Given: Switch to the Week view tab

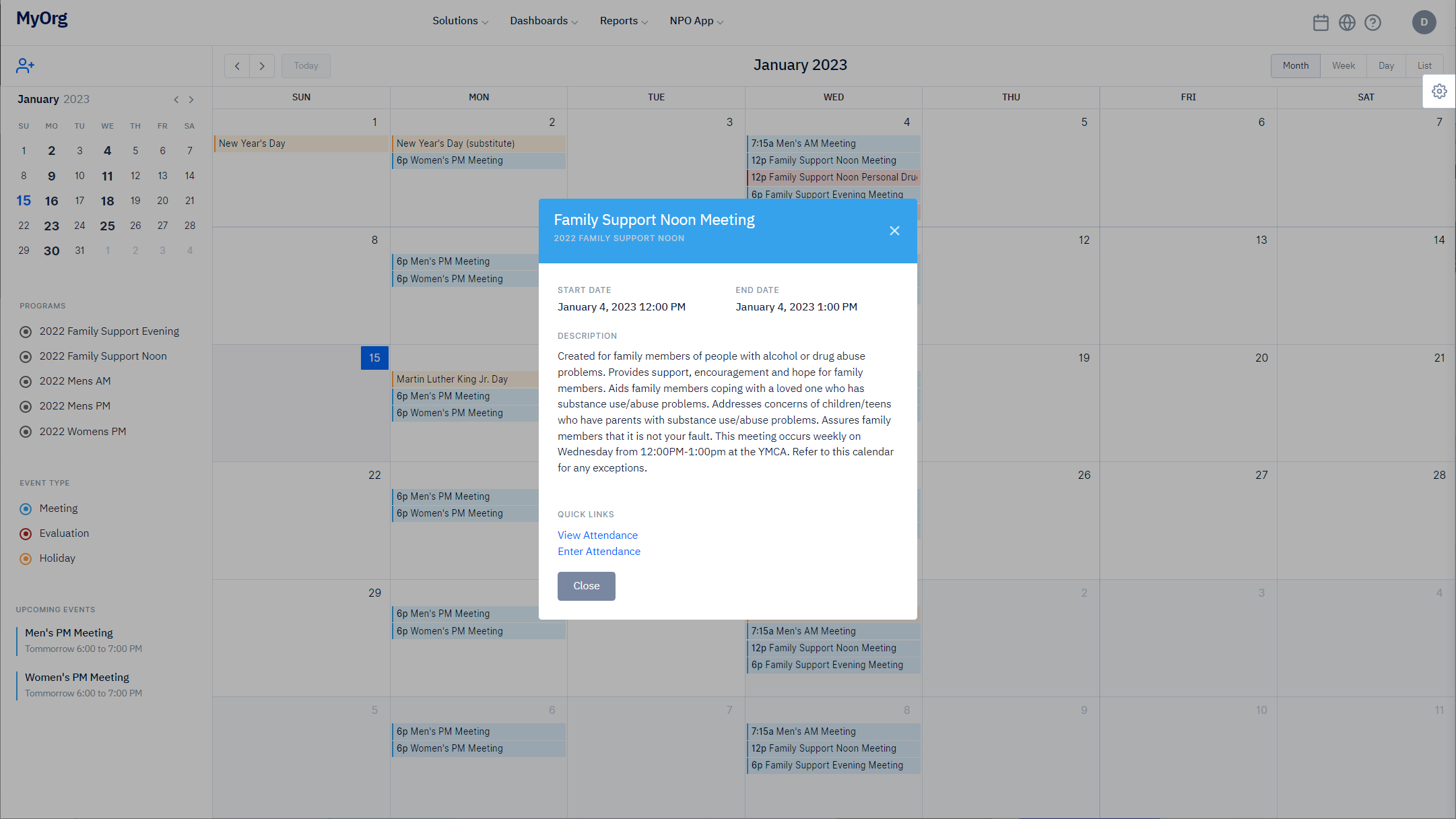Looking at the screenshot, I should pos(1343,66).
